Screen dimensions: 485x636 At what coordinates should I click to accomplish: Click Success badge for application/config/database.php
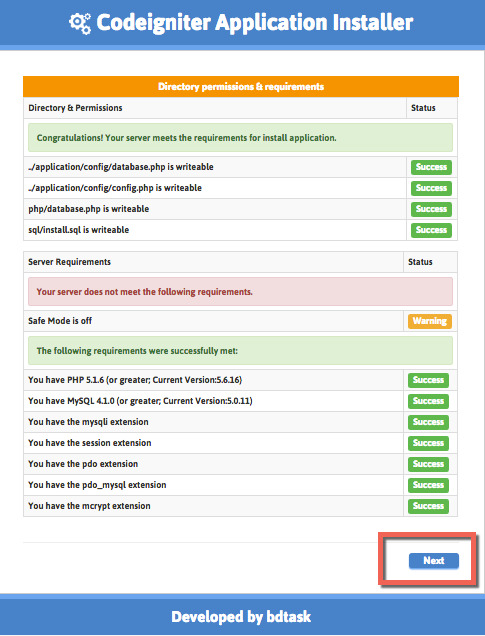pos(431,167)
